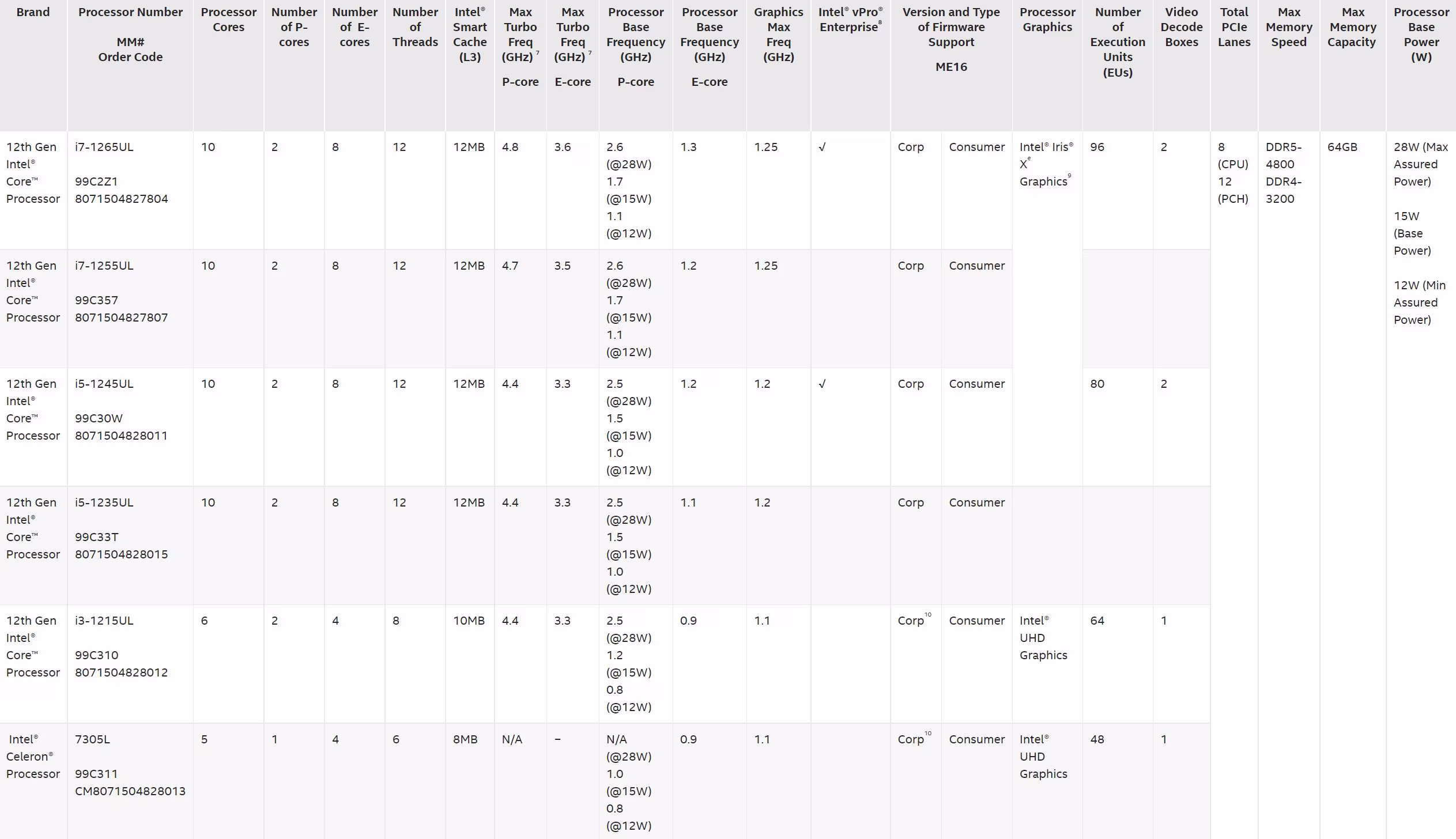Click the Intel Iris Xe Graphics cell

tap(1047, 164)
